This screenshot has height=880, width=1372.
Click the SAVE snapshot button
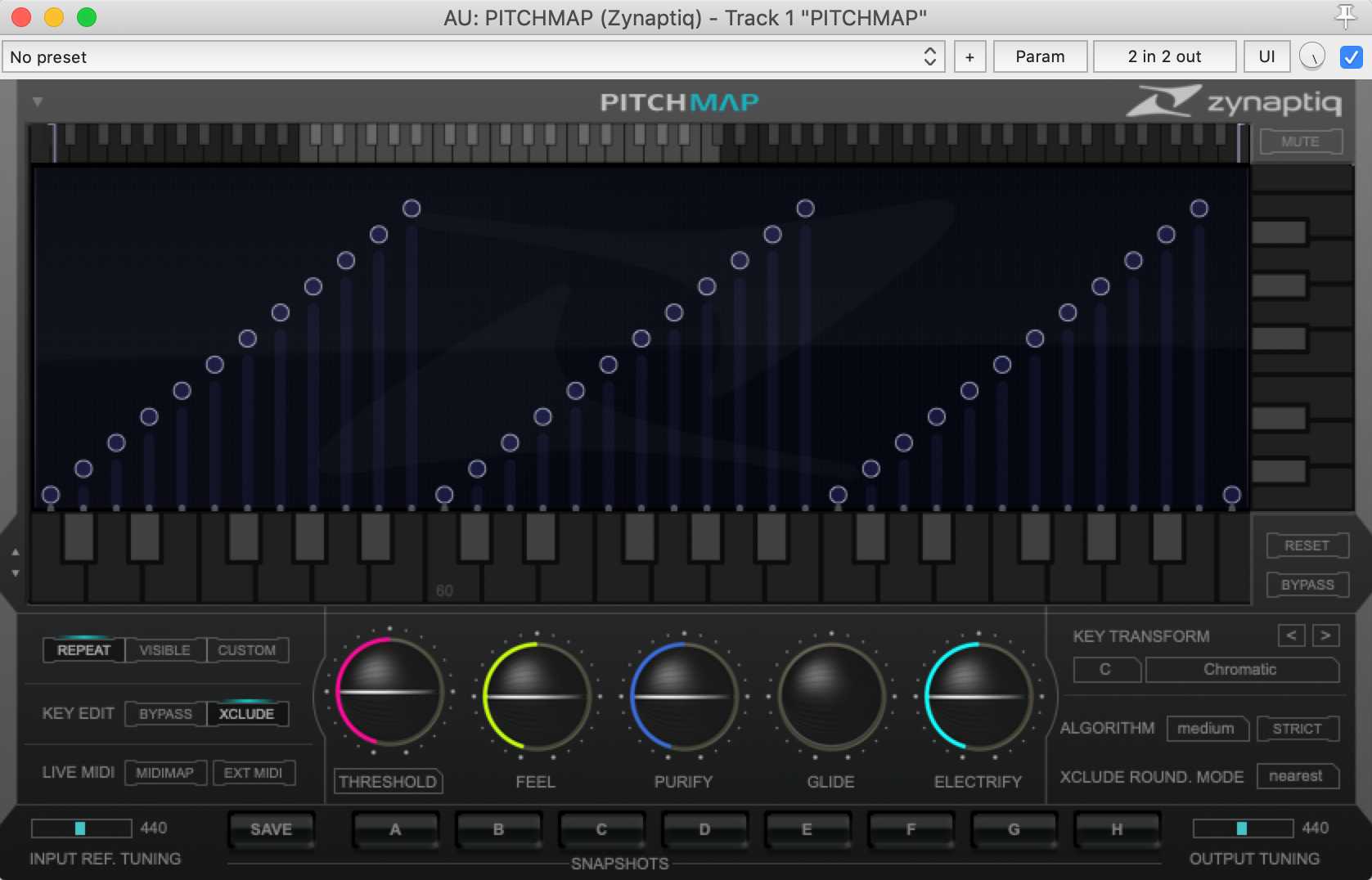(271, 829)
